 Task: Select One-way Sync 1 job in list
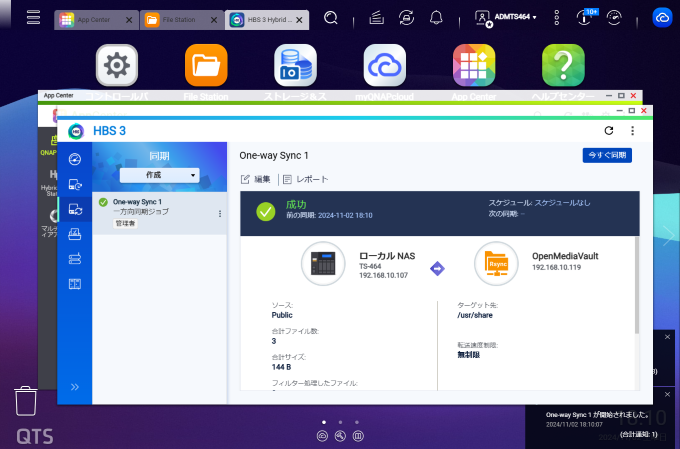[160, 213]
